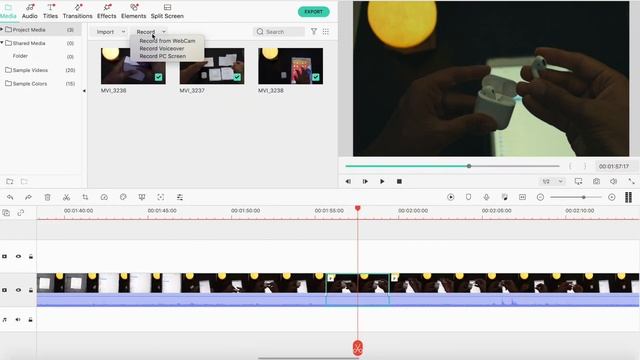Open the Import dropdown arrow

click(123, 32)
